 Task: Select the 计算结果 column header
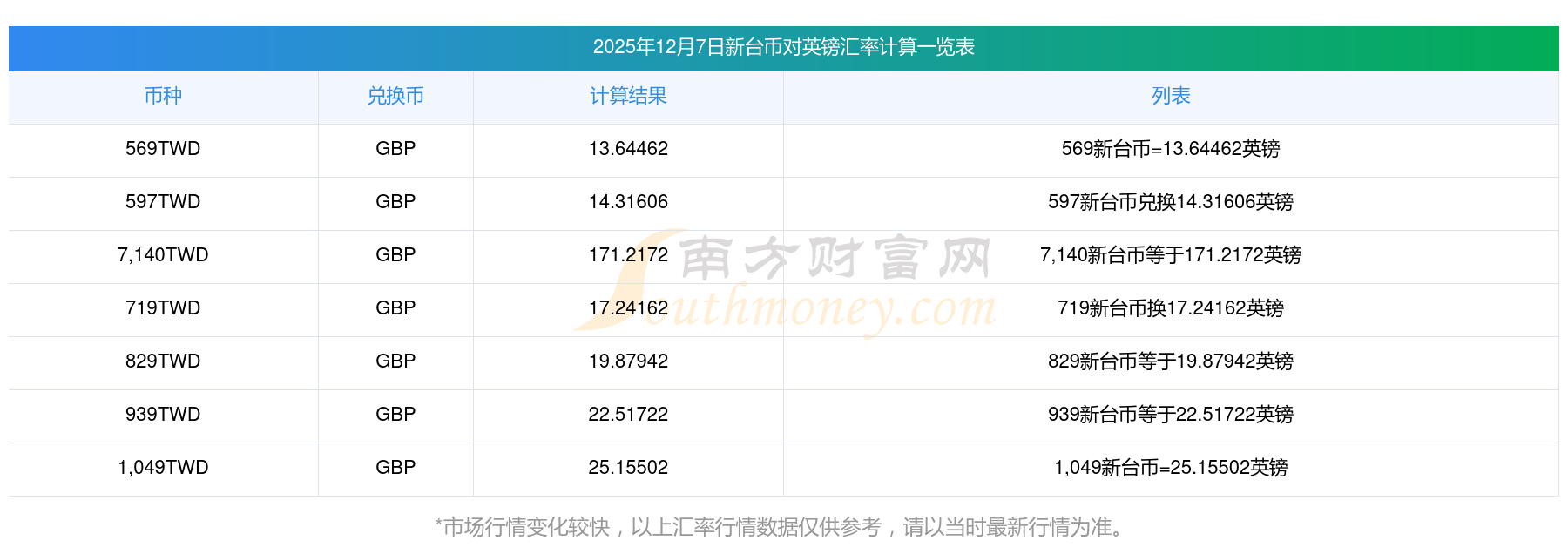click(628, 97)
